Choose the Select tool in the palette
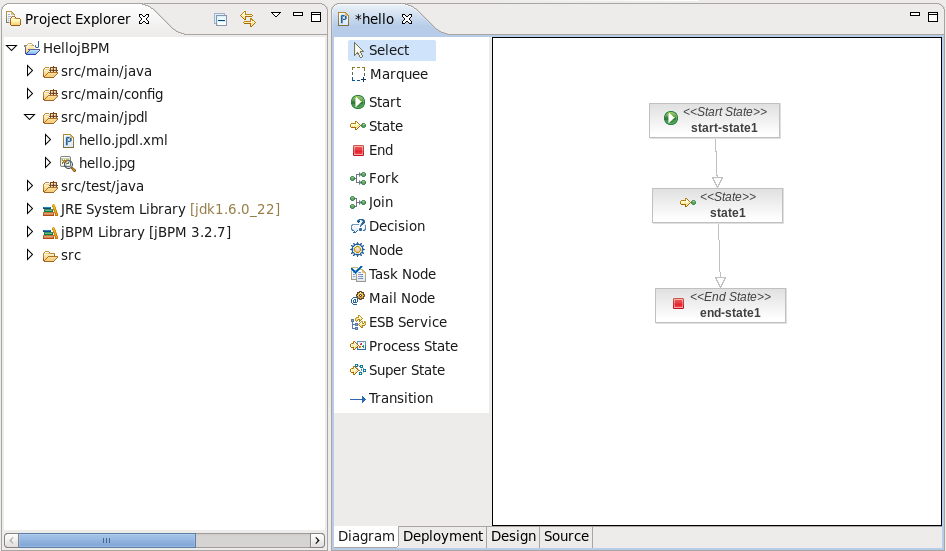 [x=392, y=50]
